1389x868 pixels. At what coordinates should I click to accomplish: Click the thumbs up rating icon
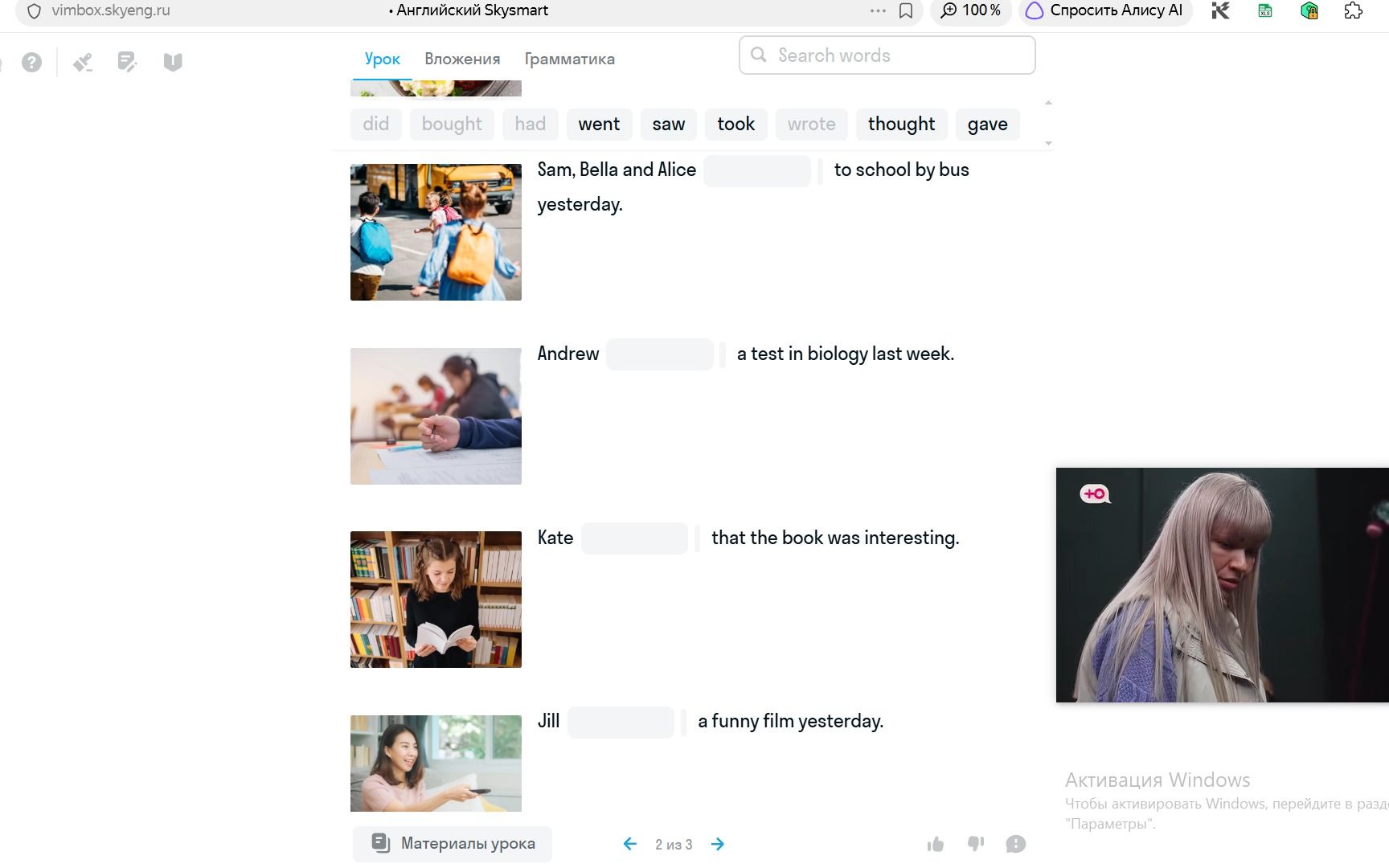point(936,844)
